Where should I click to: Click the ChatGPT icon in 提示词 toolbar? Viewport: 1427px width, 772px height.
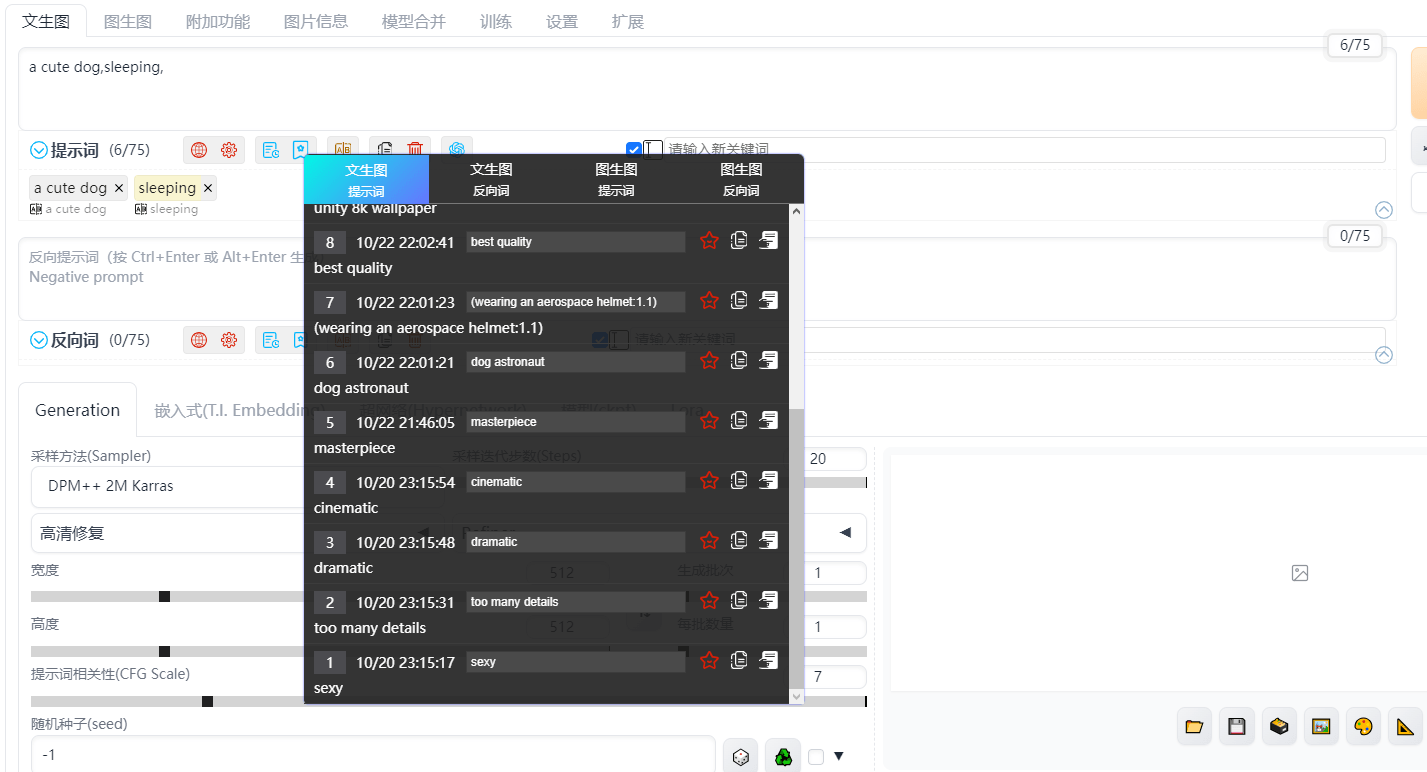tap(457, 150)
